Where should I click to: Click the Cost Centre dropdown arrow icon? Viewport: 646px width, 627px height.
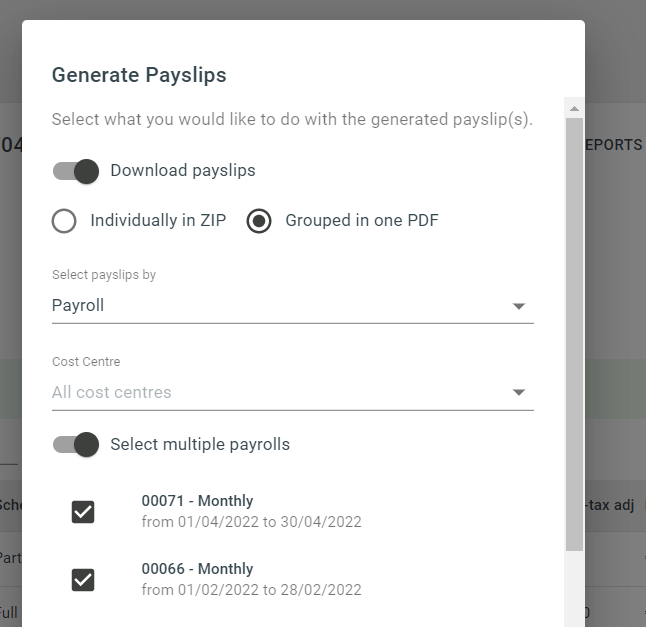[519, 392]
